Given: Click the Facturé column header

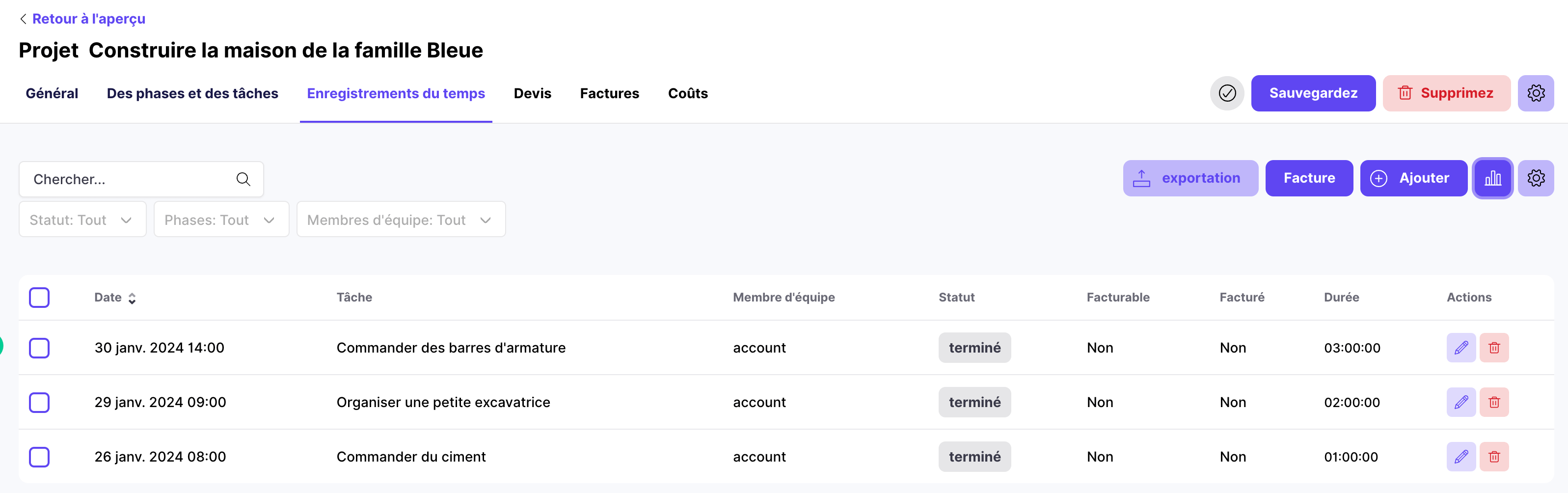Looking at the screenshot, I should [1242, 297].
